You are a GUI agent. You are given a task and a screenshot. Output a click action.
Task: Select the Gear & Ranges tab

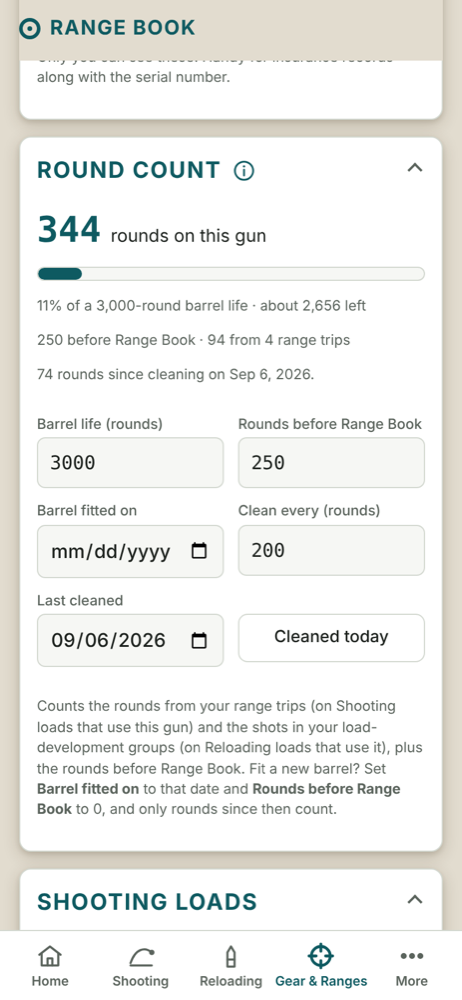coord(321,966)
